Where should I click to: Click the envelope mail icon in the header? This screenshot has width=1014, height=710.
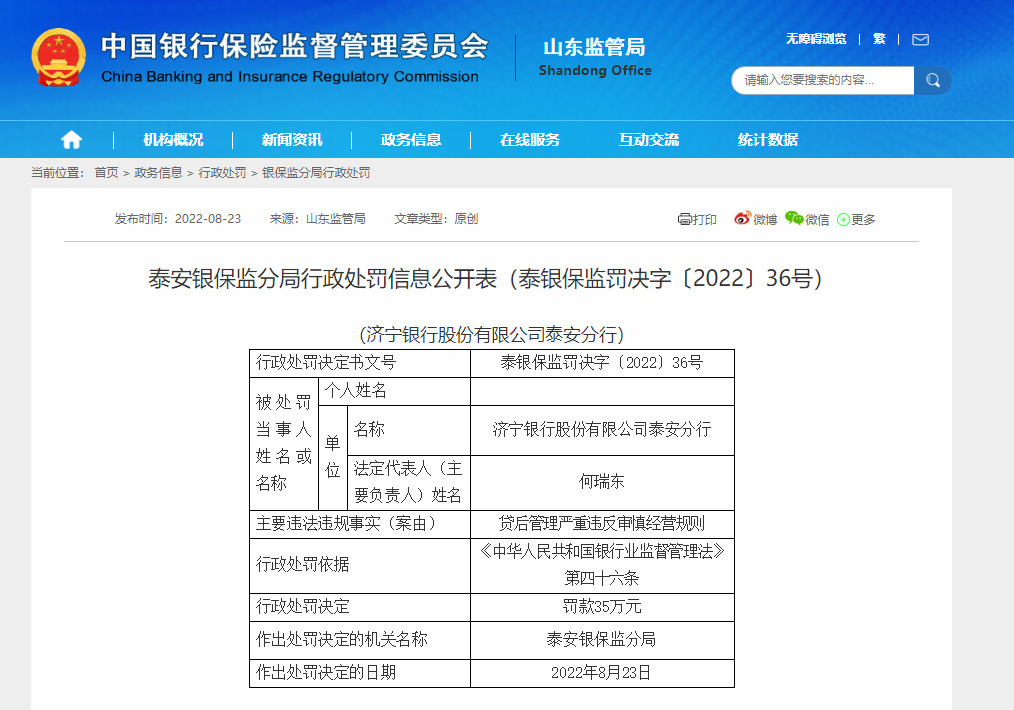(x=919, y=39)
